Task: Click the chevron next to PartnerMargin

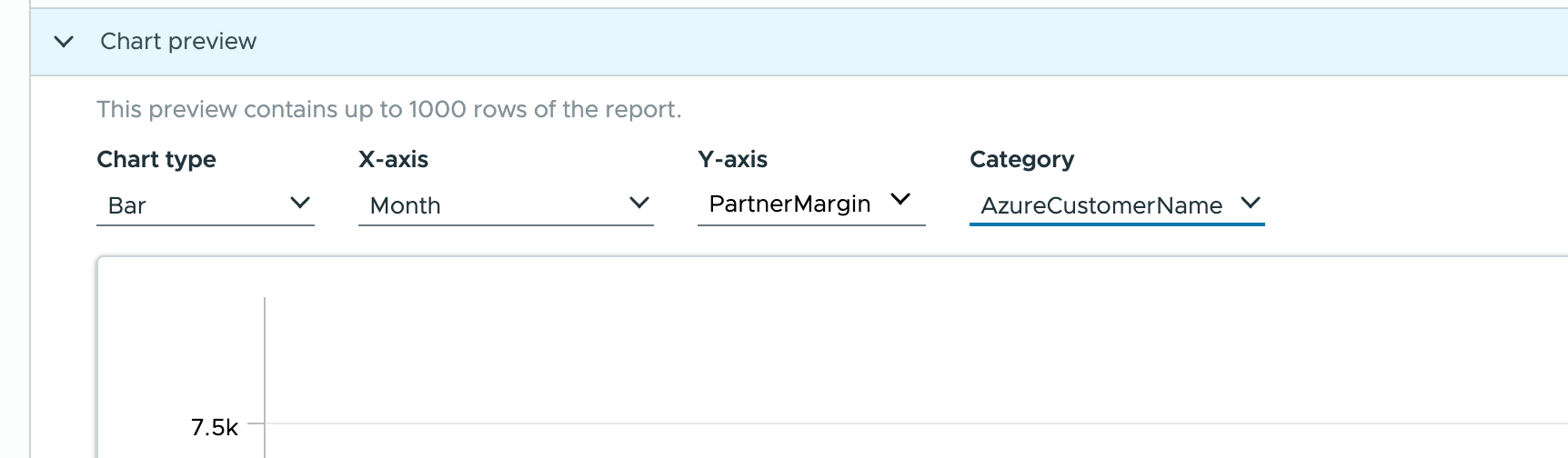Action: 900,199
